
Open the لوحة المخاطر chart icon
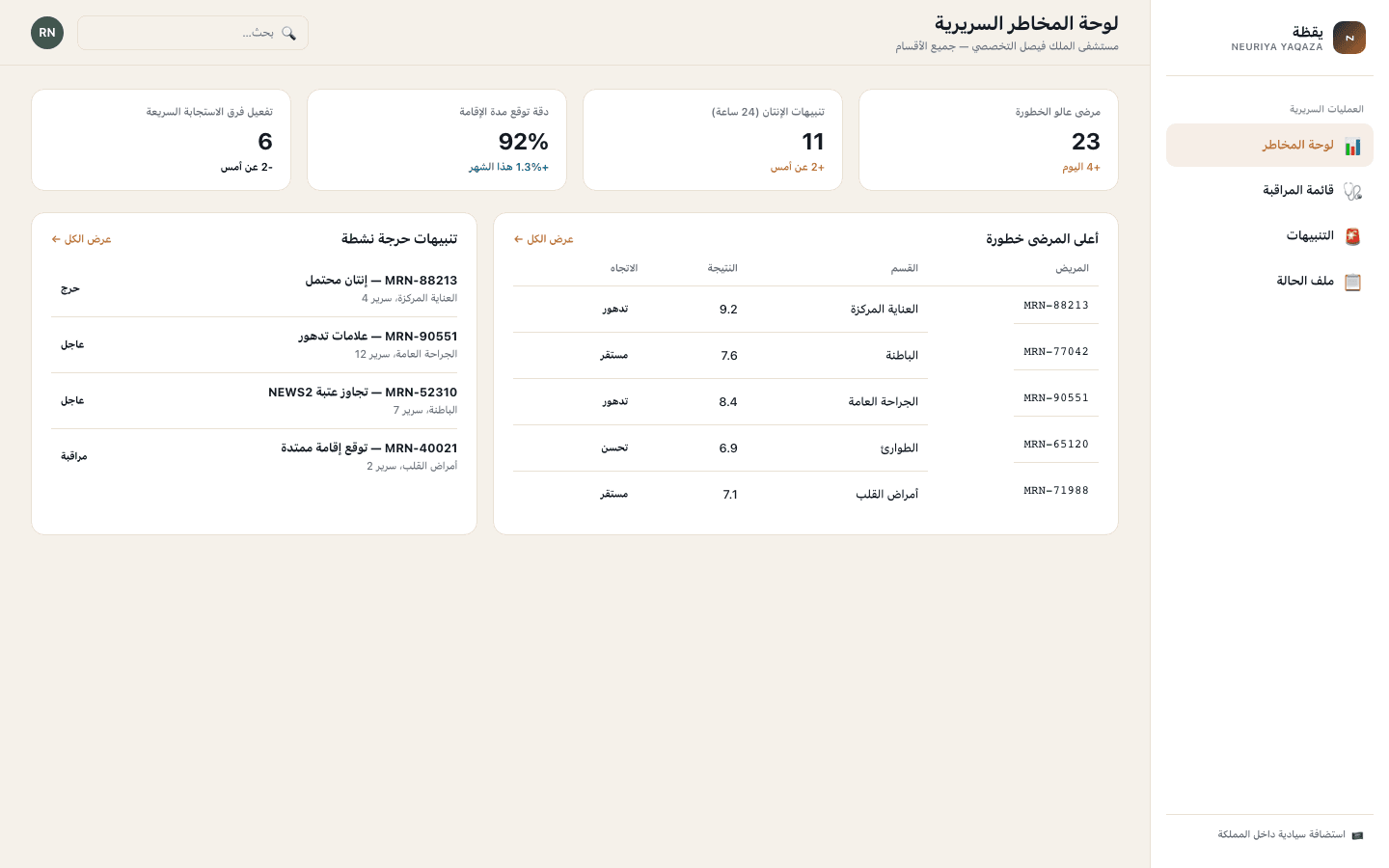point(1352,146)
